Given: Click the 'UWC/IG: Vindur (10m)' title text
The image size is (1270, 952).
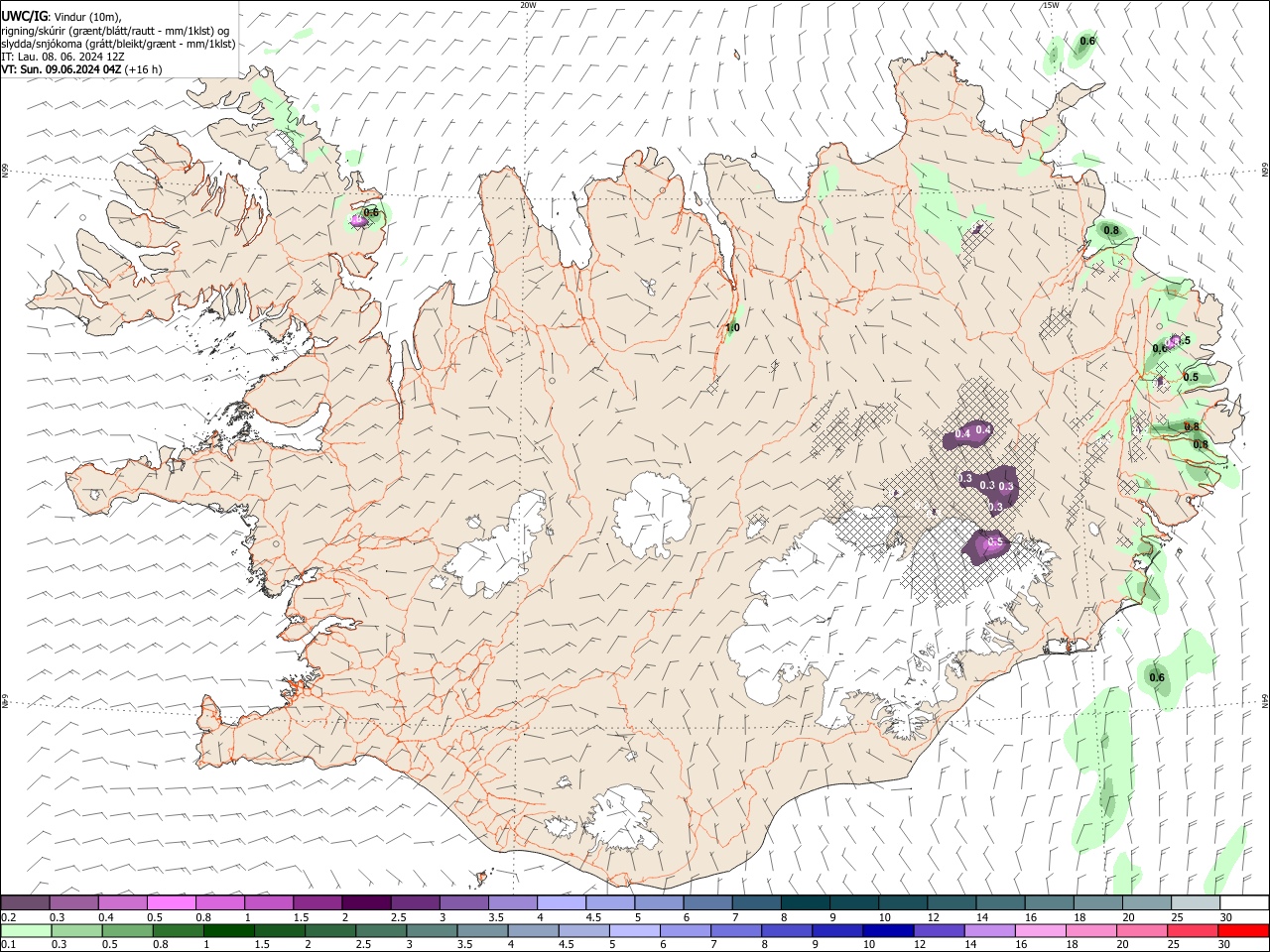Looking at the screenshot, I should [x=62, y=16].
